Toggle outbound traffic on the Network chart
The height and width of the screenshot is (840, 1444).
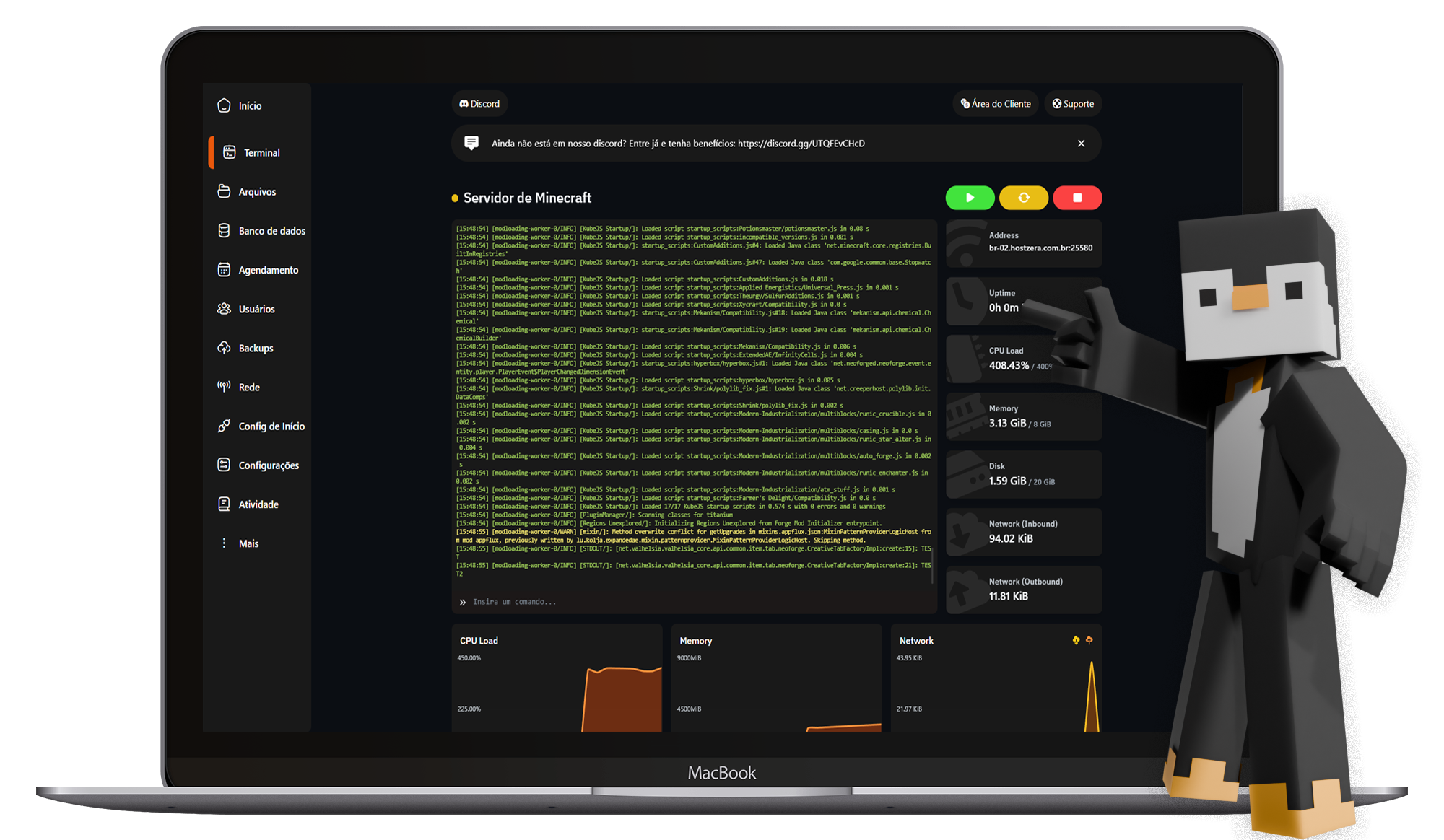pos(1089,641)
